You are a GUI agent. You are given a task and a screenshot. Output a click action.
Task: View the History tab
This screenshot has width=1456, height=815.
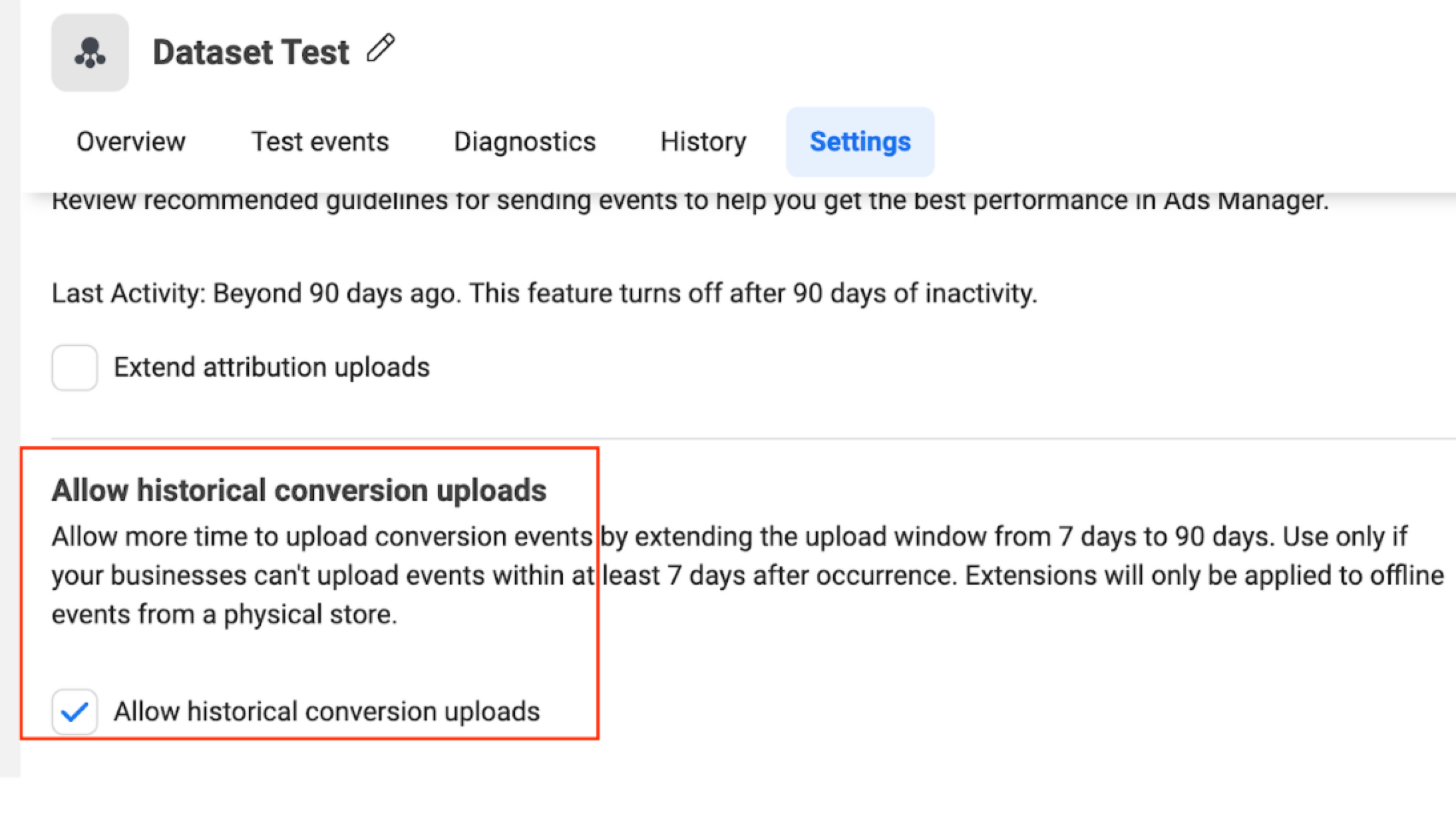click(x=703, y=142)
